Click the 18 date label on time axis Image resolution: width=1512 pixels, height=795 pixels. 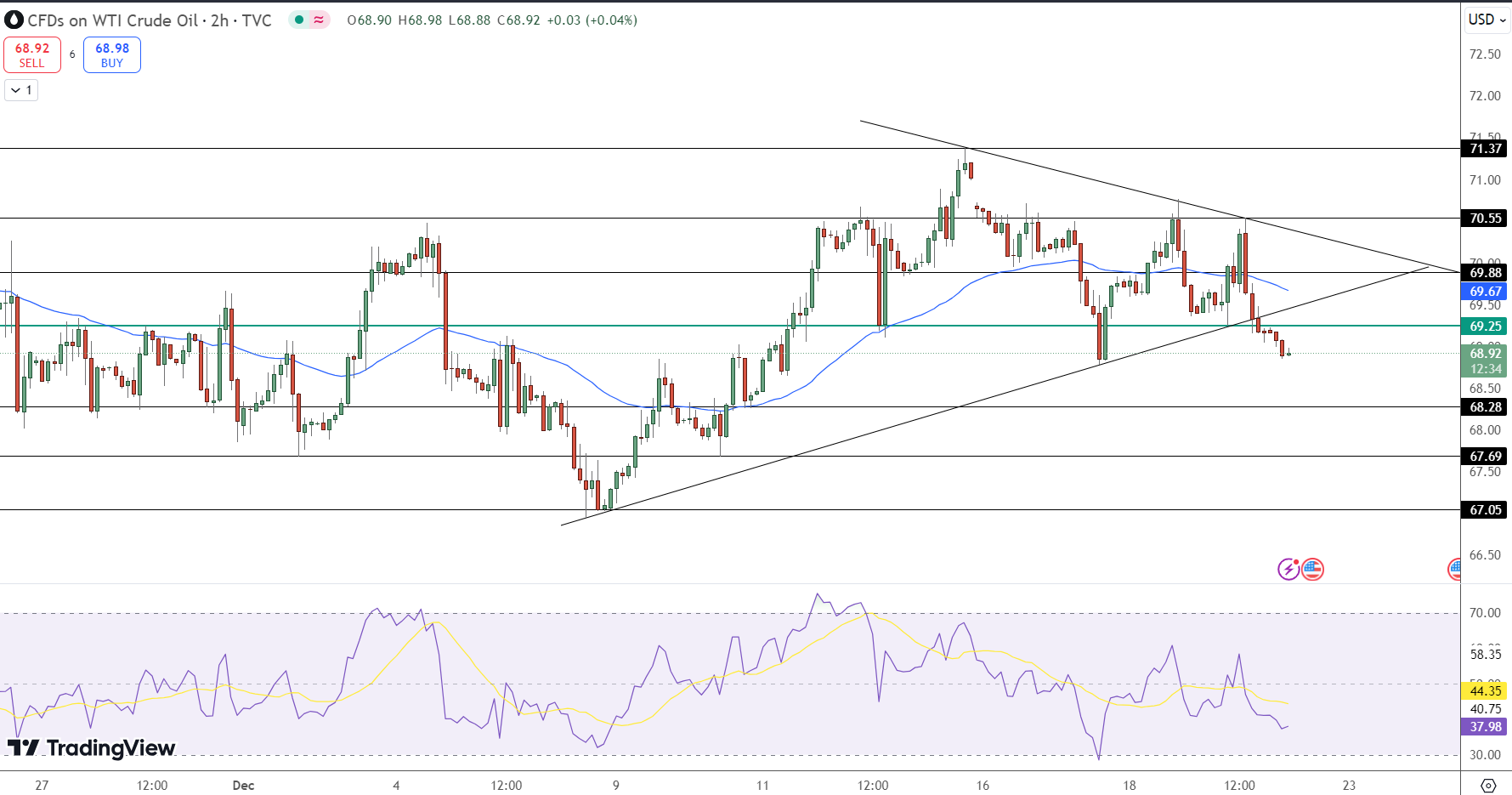click(x=1129, y=785)
